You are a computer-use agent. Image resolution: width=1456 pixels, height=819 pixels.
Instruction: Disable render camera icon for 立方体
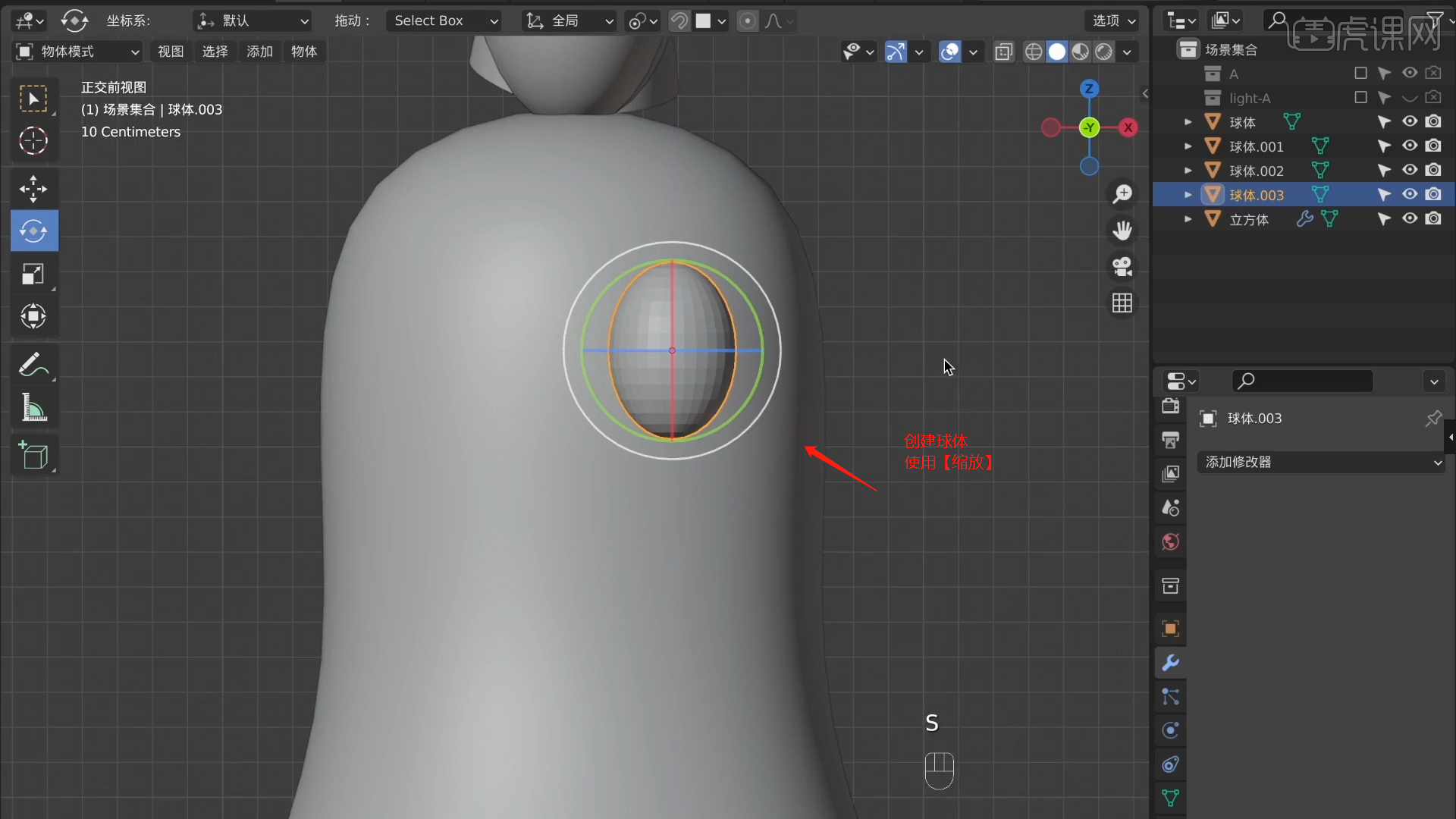click(1433, 219)
